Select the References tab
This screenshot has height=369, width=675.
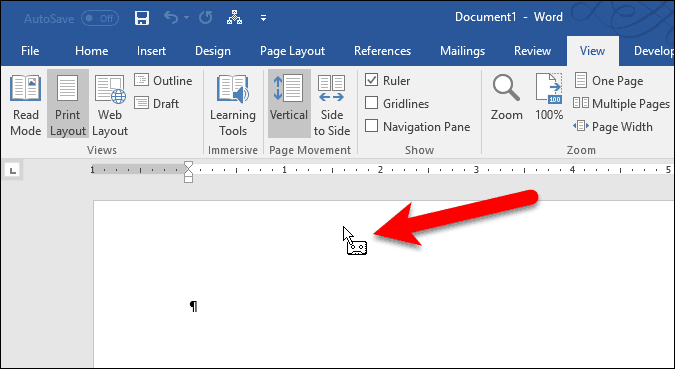(382, 51)
